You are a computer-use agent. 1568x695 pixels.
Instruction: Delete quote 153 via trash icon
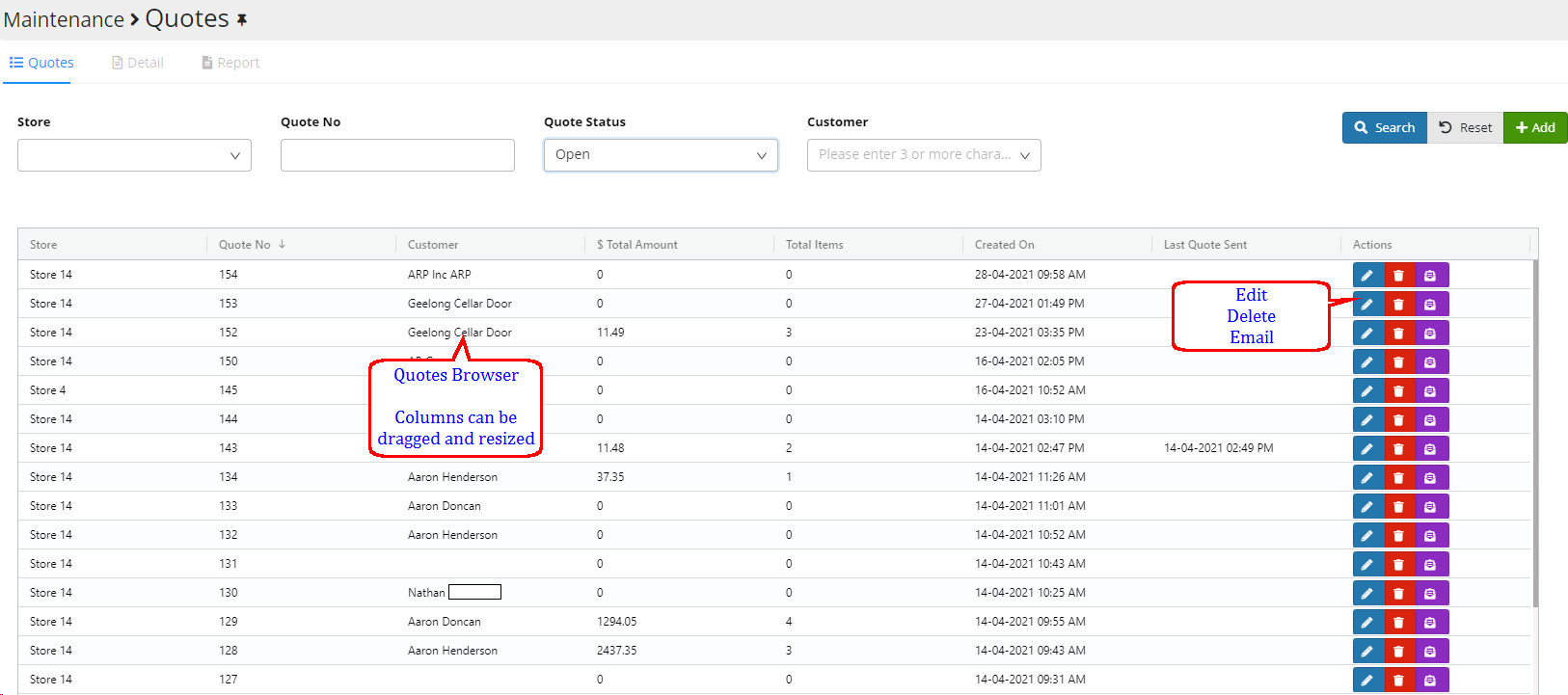click(x=1399, y=305)
